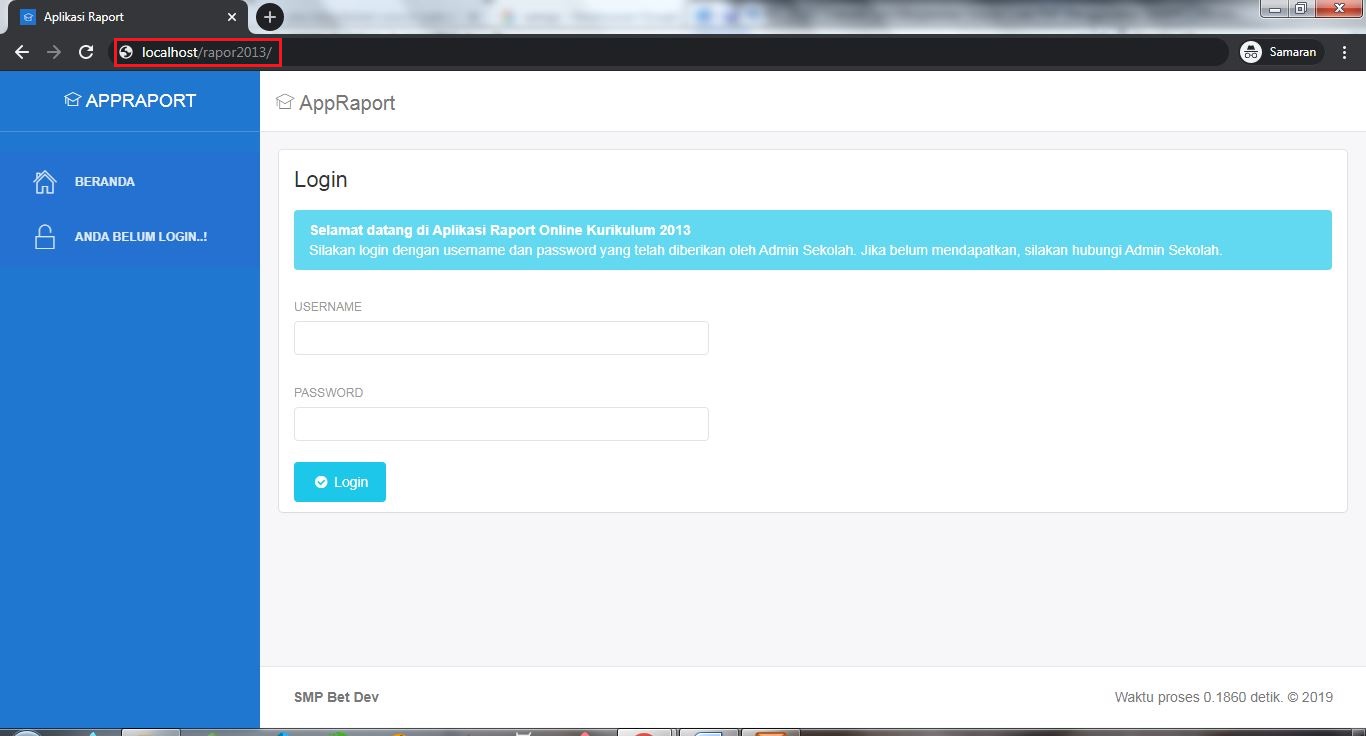Go back using the browser arrow
Screen dimensions: 1366x736
[x=22, y=51]
